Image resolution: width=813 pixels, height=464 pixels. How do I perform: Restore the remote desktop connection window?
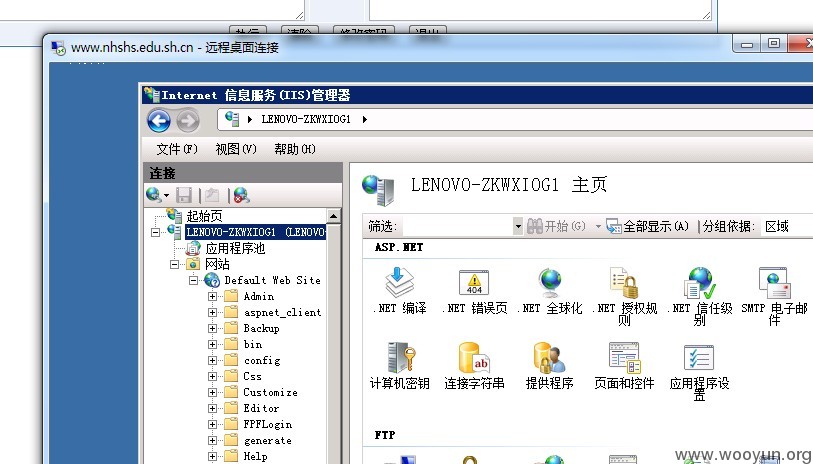[774, 45]
